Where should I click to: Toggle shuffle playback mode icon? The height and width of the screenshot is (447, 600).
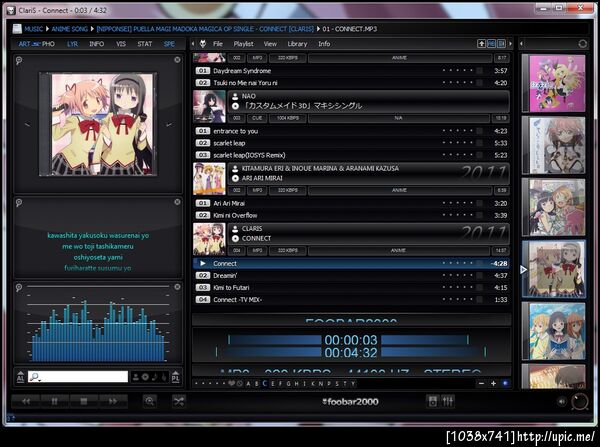(179, 401)
